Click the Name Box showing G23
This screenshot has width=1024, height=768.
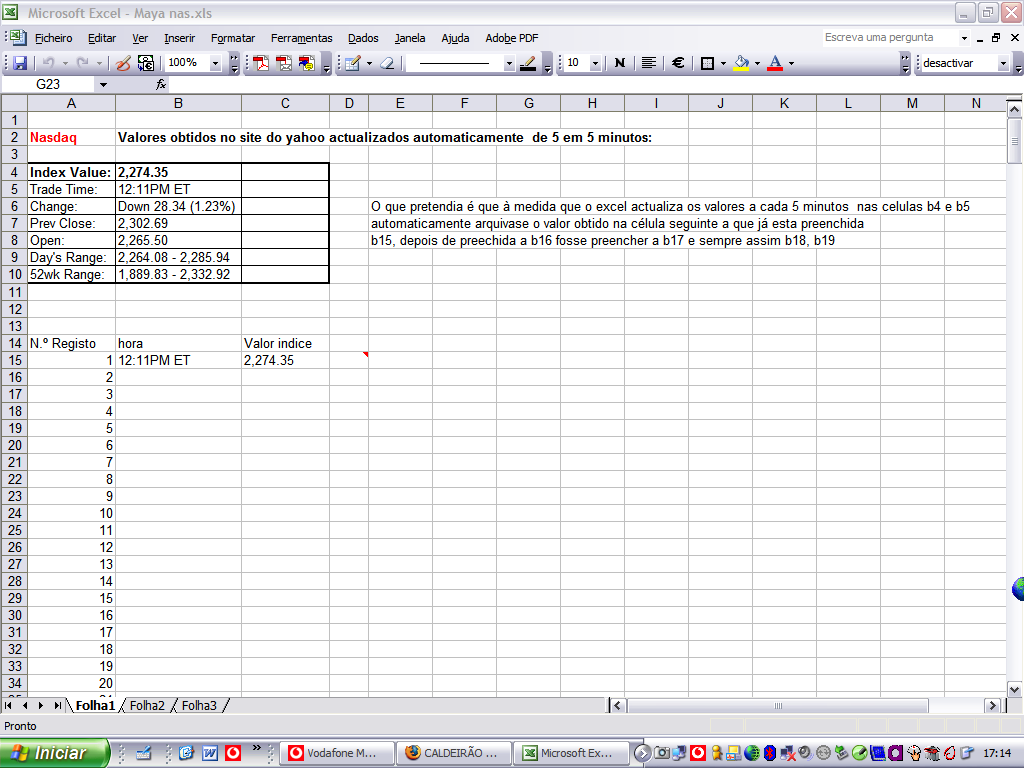click(x=48, y=84)
